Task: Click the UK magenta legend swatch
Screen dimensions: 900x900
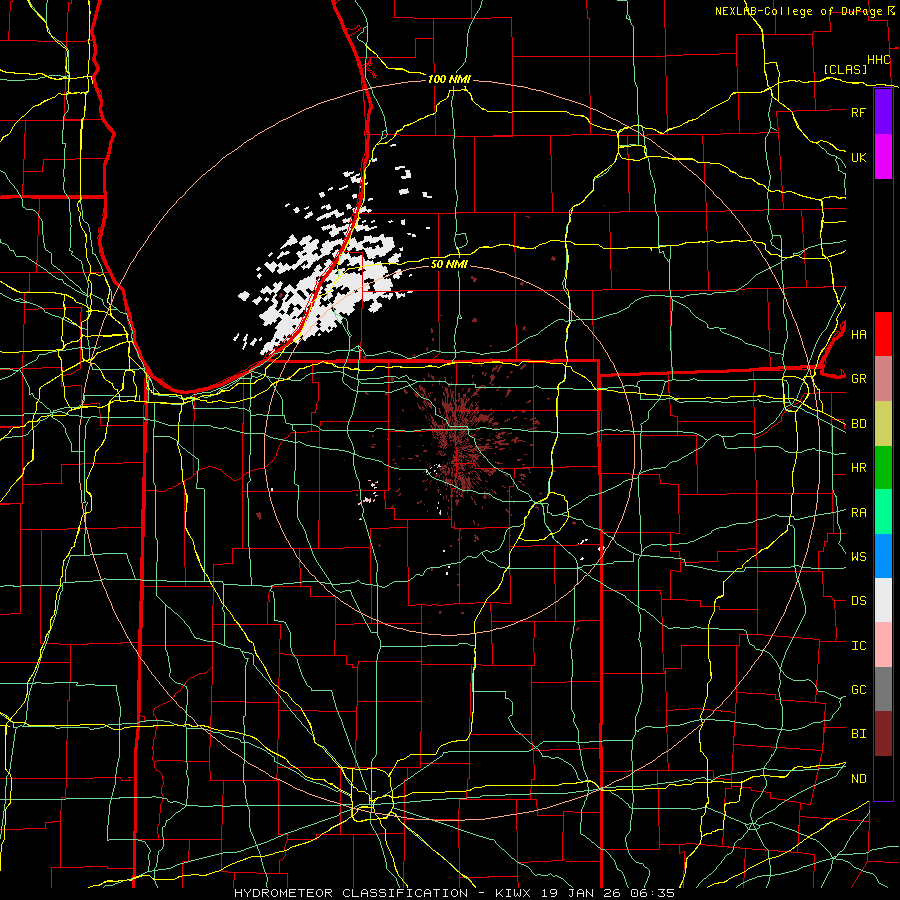Action: (883, 157)
